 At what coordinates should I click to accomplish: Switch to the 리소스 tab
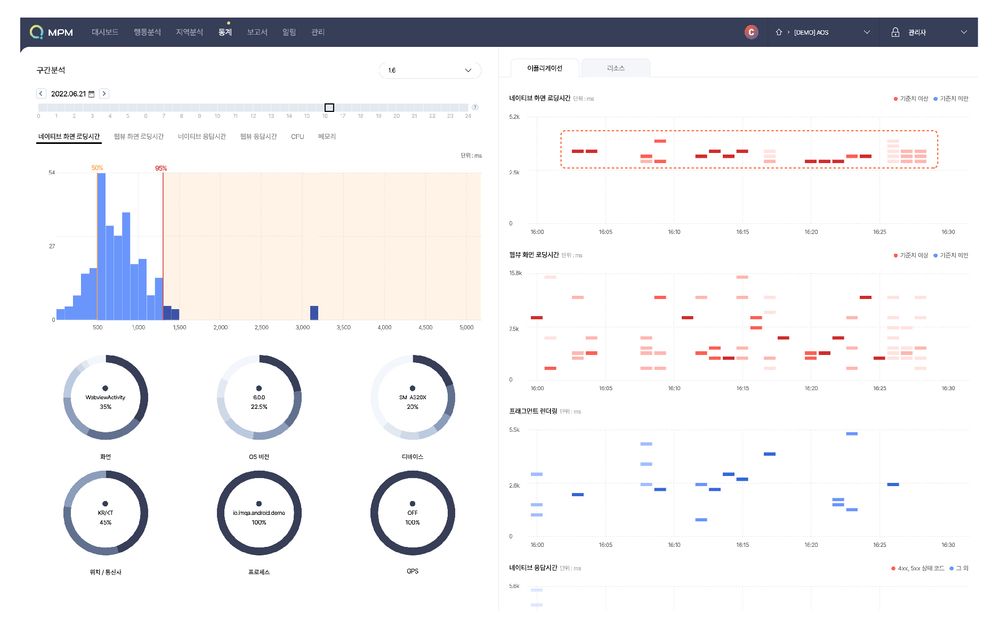coord(616,68)
